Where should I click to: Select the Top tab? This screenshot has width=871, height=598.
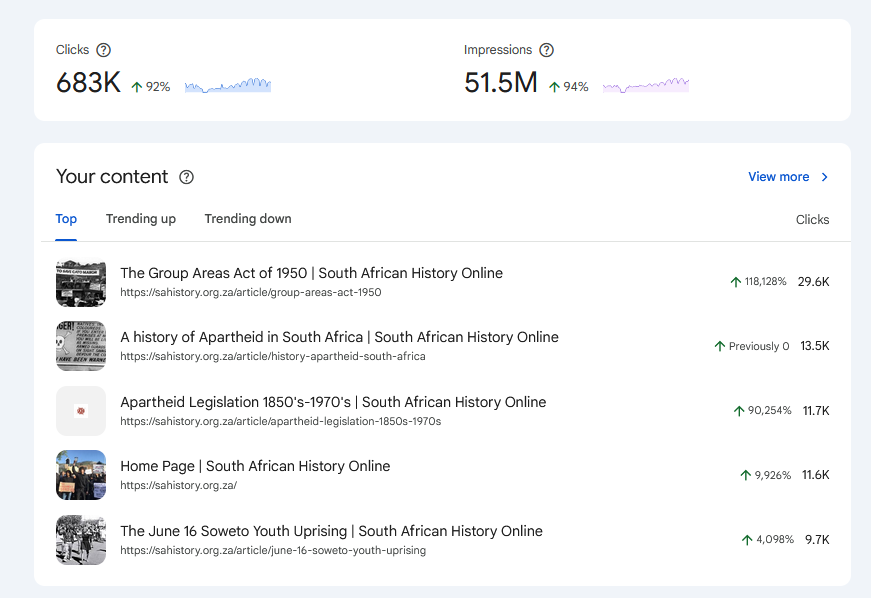66,218
